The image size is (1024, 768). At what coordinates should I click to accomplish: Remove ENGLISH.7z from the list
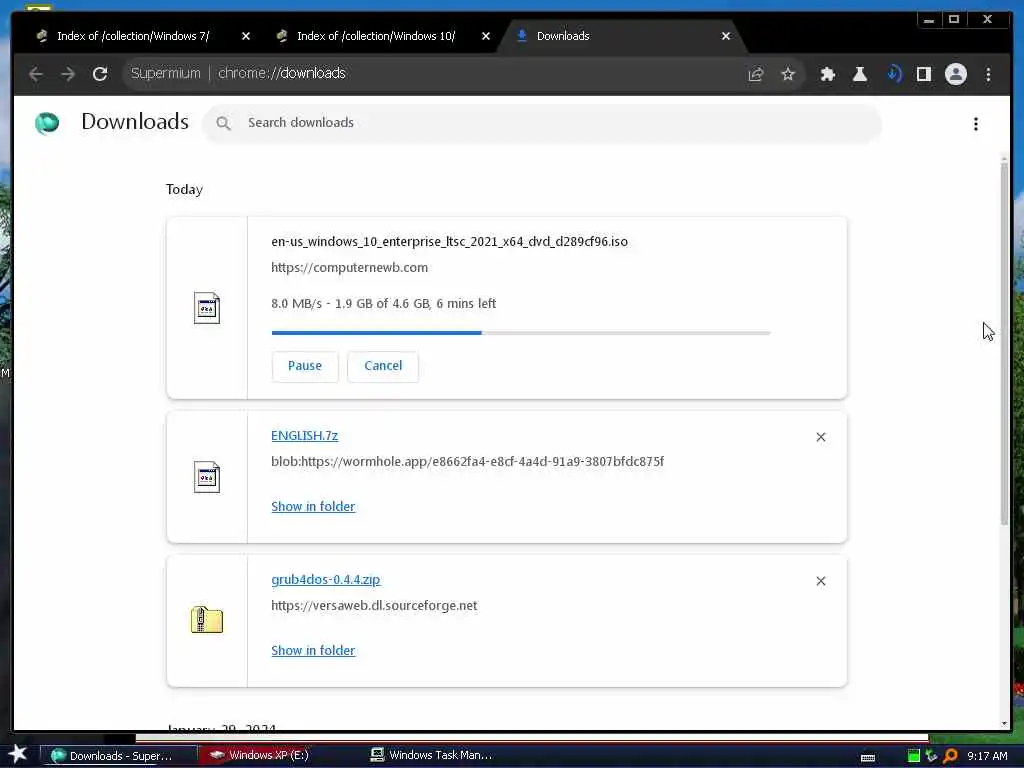click(821, 437)
